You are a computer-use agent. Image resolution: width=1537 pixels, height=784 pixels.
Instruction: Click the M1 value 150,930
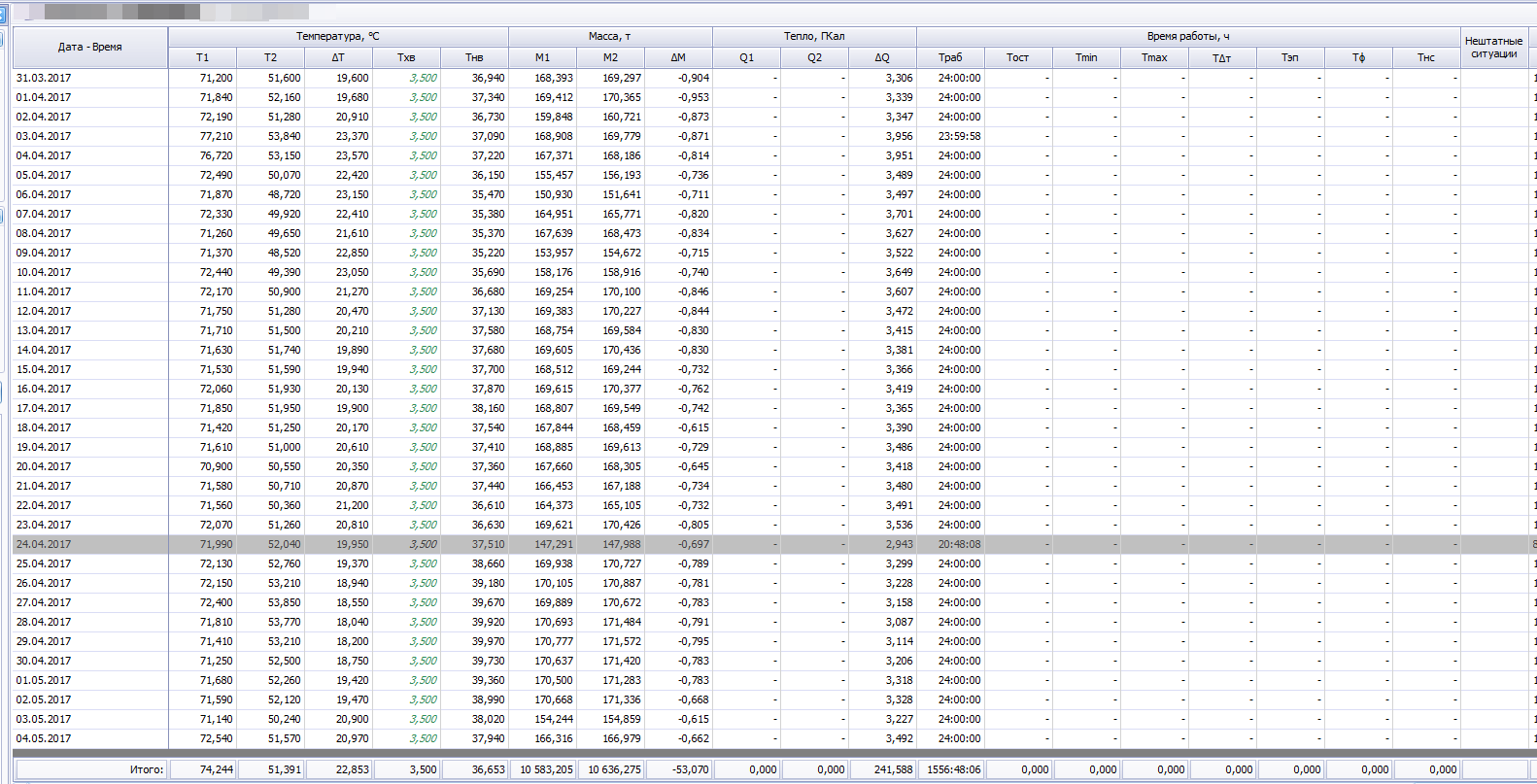pos(554,194)
